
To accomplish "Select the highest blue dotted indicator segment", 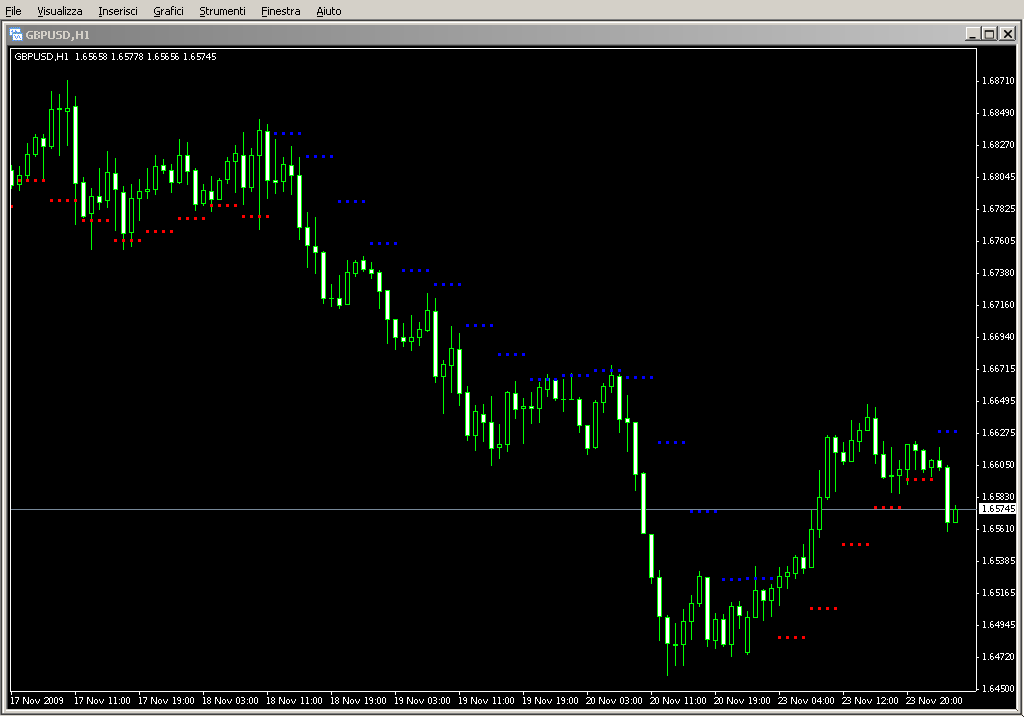I will point(288,133).
